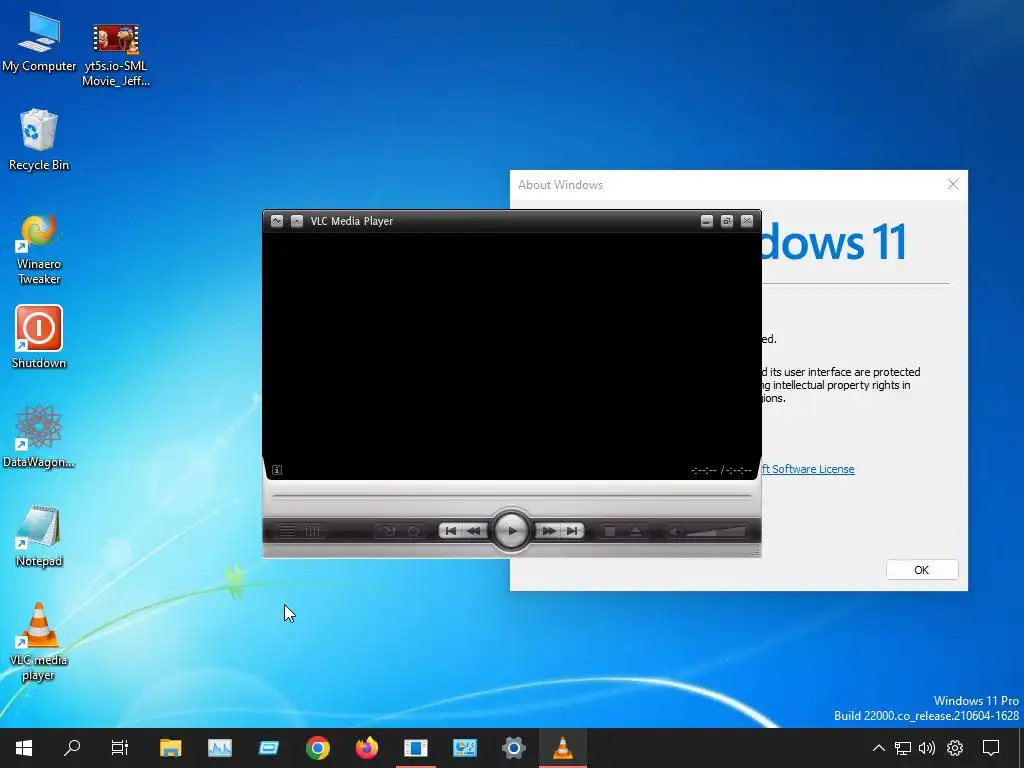Click on the VLC seek progress bar
Screen dimensions: 1024x768
coord(511,496)
